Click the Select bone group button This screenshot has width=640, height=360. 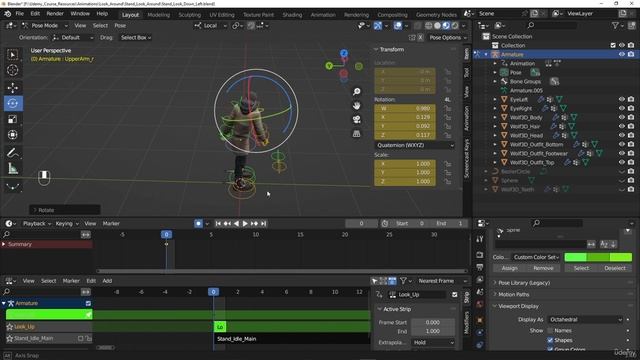click(581, 268)
